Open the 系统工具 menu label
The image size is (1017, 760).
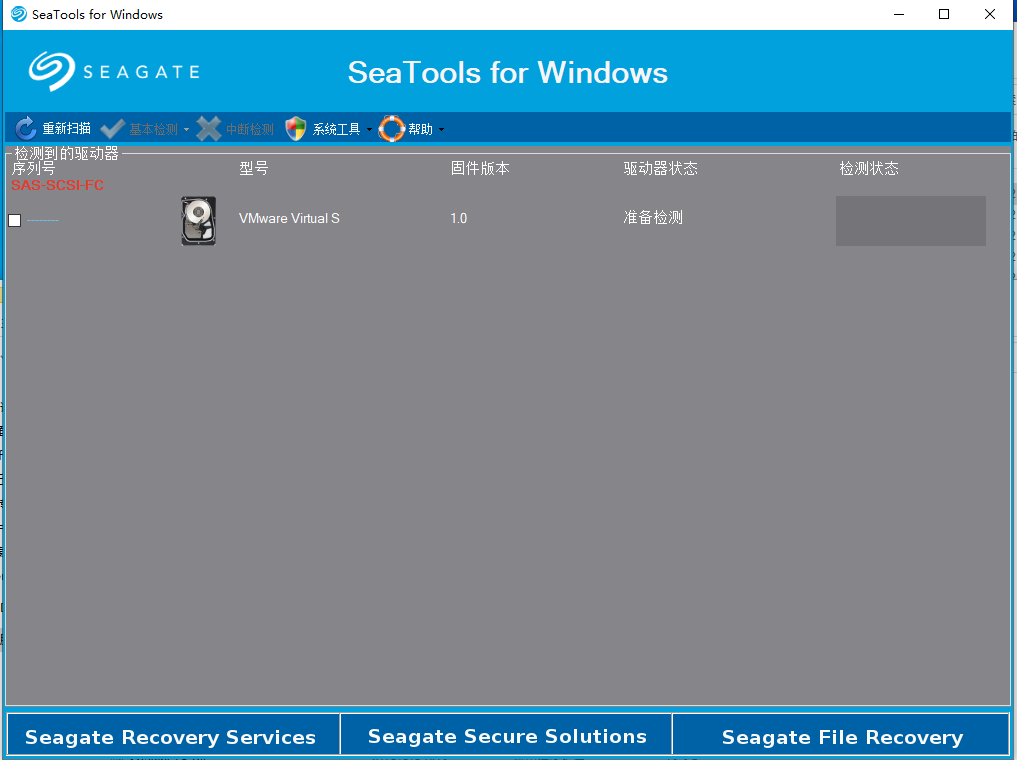click(x=336, y=129)
